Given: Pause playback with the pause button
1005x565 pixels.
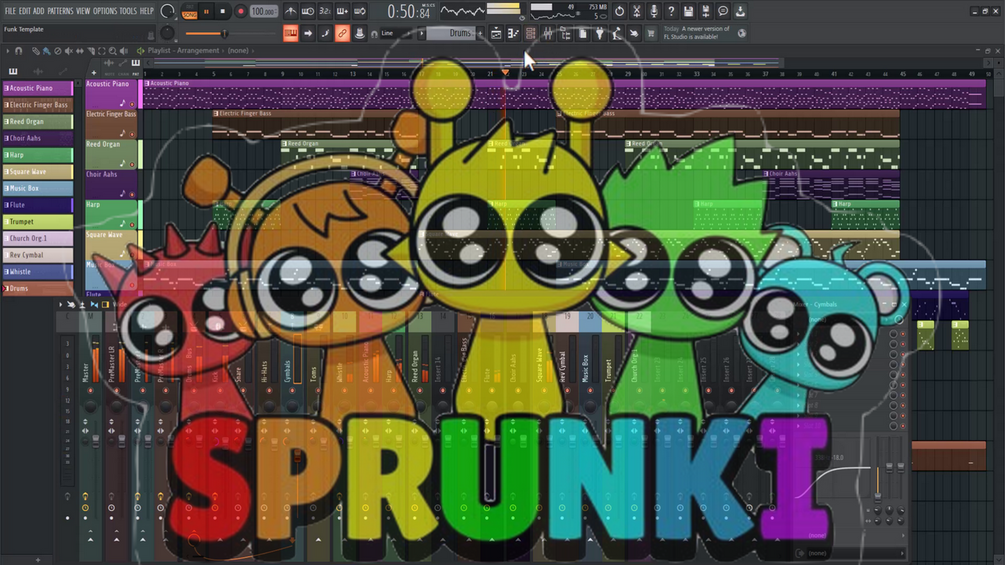Looking at the screenshot, I should (x=206, y=12).
